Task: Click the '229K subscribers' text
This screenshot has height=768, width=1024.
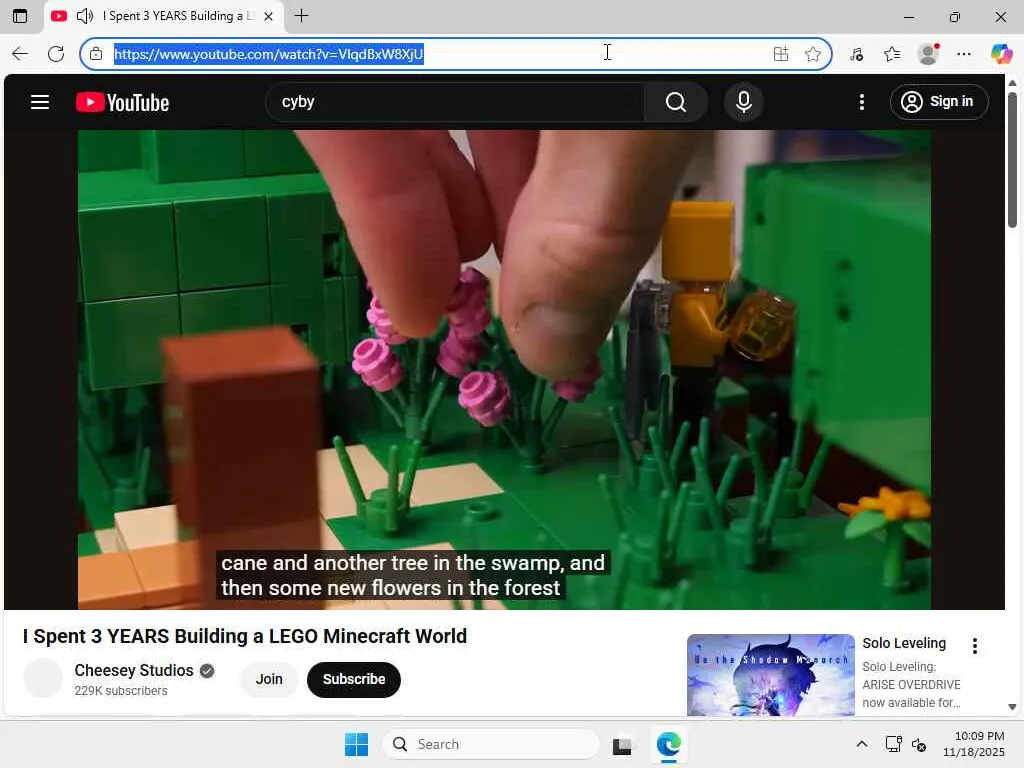Action: tap(121, 691)
